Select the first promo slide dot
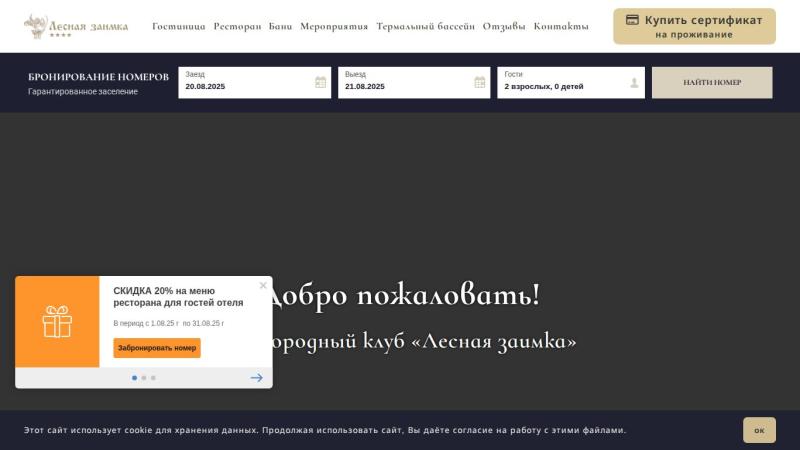 [x=134, y=378]
